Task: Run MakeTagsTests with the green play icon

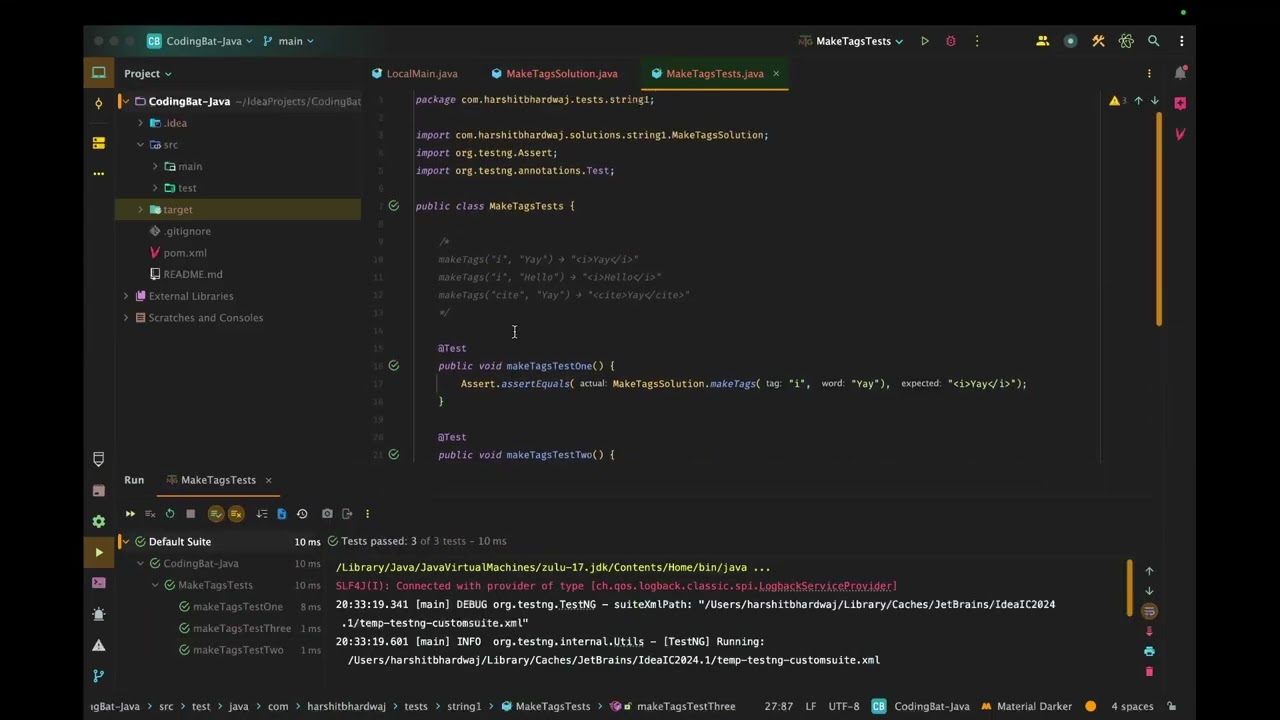Action: pos(925,41)
